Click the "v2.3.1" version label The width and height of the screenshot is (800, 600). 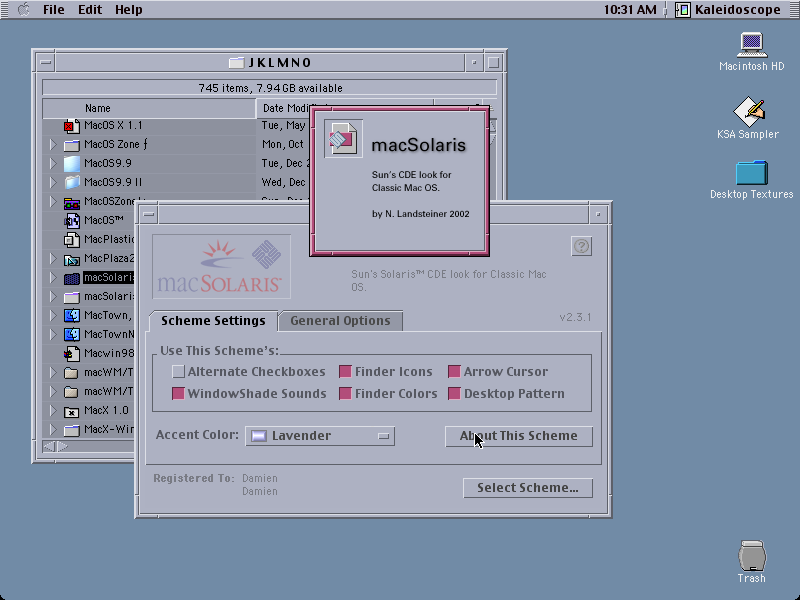(x=576, y=317)
